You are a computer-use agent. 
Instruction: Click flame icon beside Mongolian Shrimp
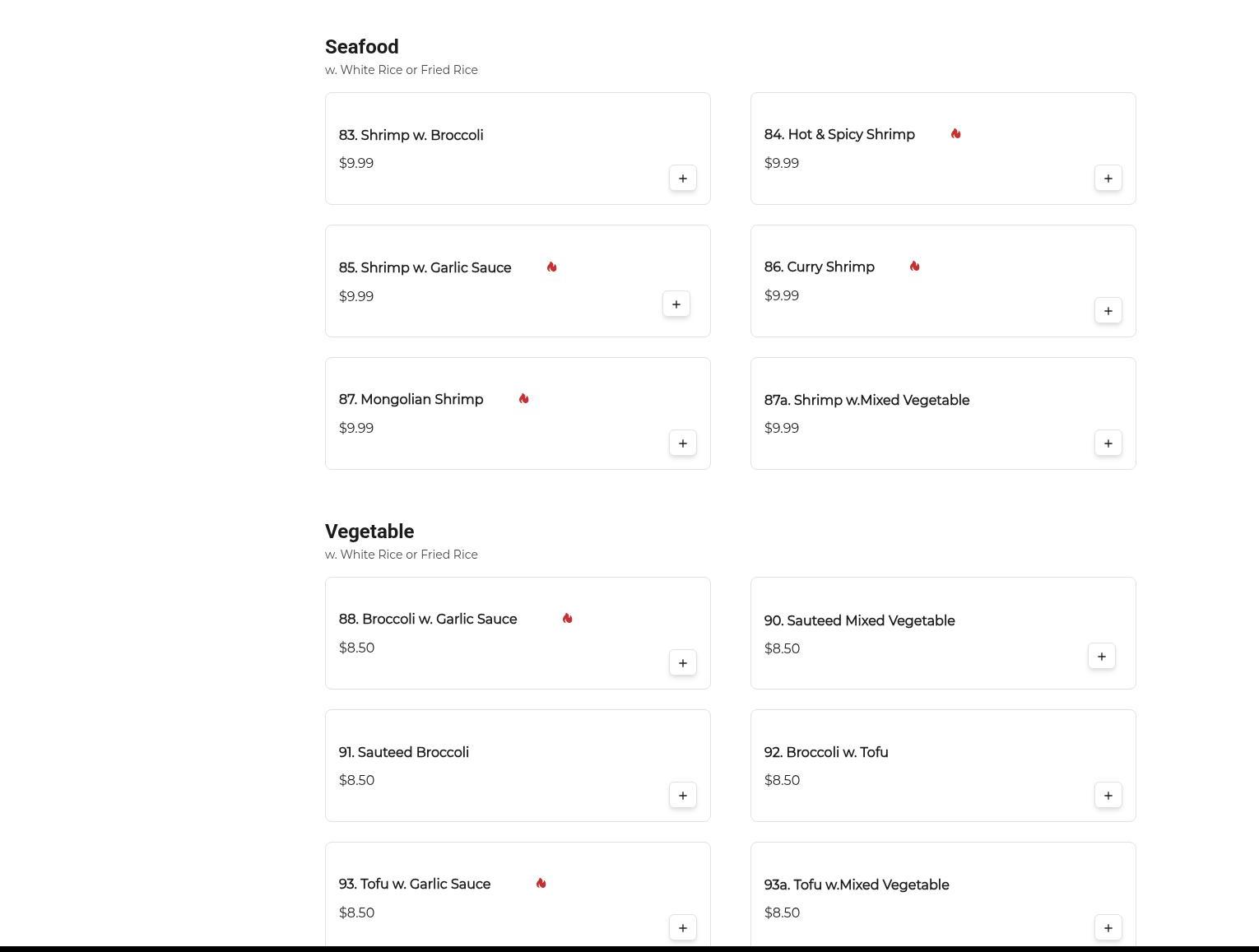[523, 399]
